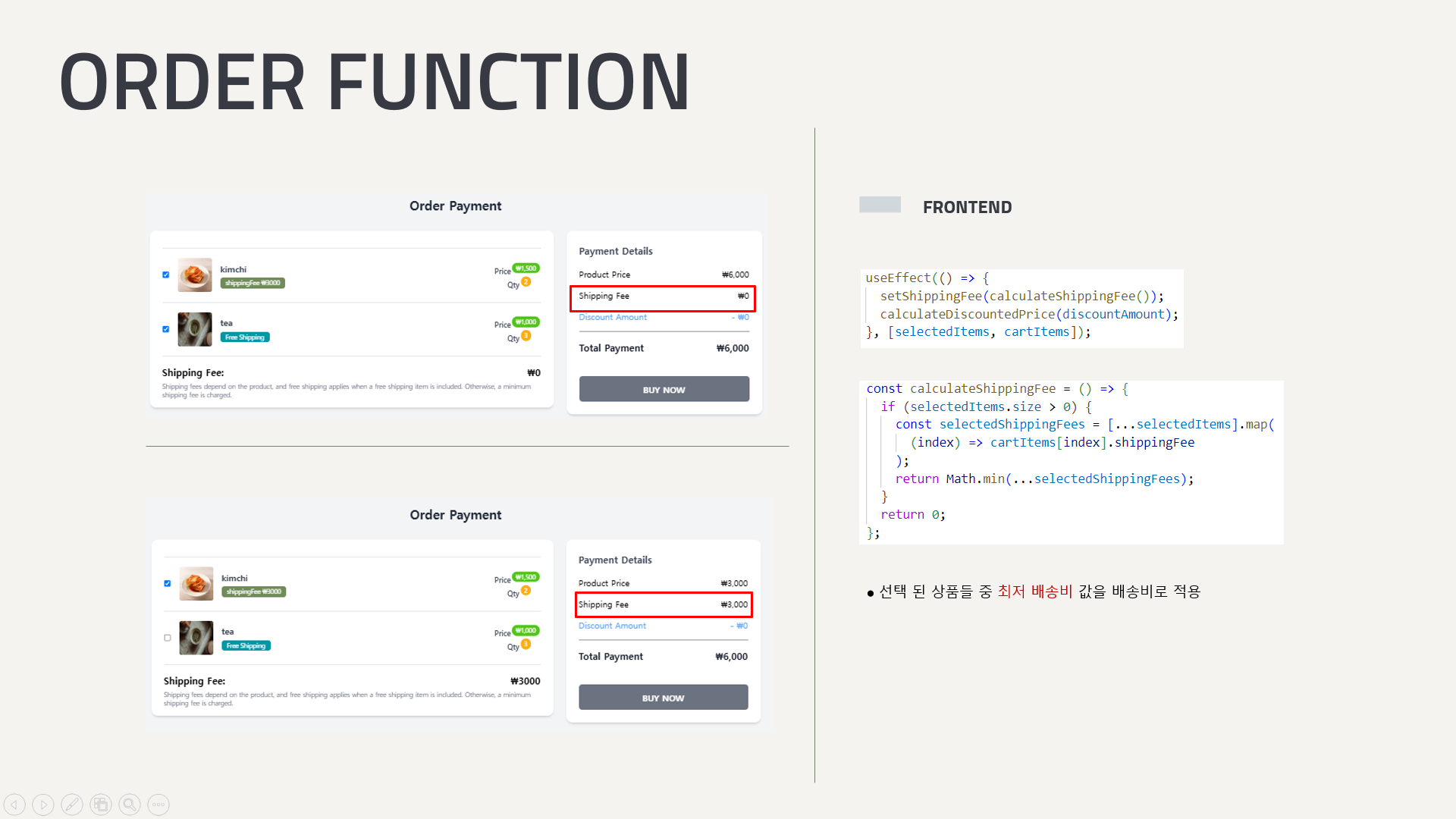This screenshot has height=819, width=1456.
Task: Click Discount Amount link in bottom panel
Action: pyautogui.click(x=612, y=626)
